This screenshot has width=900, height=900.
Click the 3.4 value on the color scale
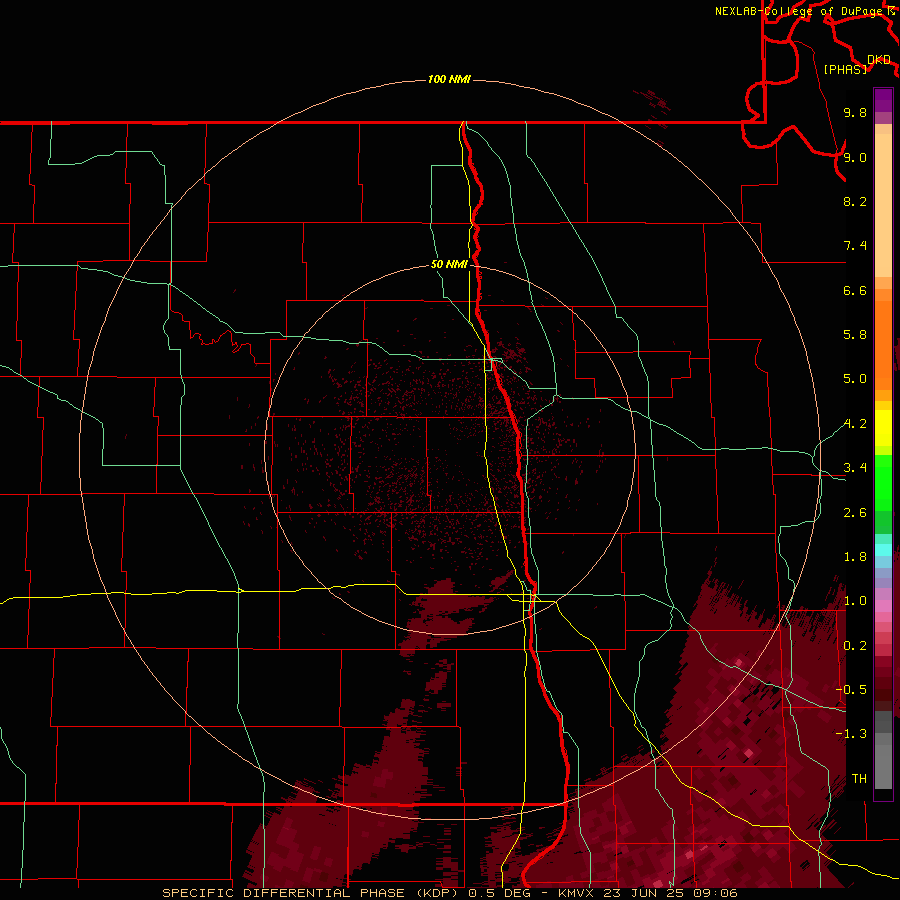(x=855, y=468)
